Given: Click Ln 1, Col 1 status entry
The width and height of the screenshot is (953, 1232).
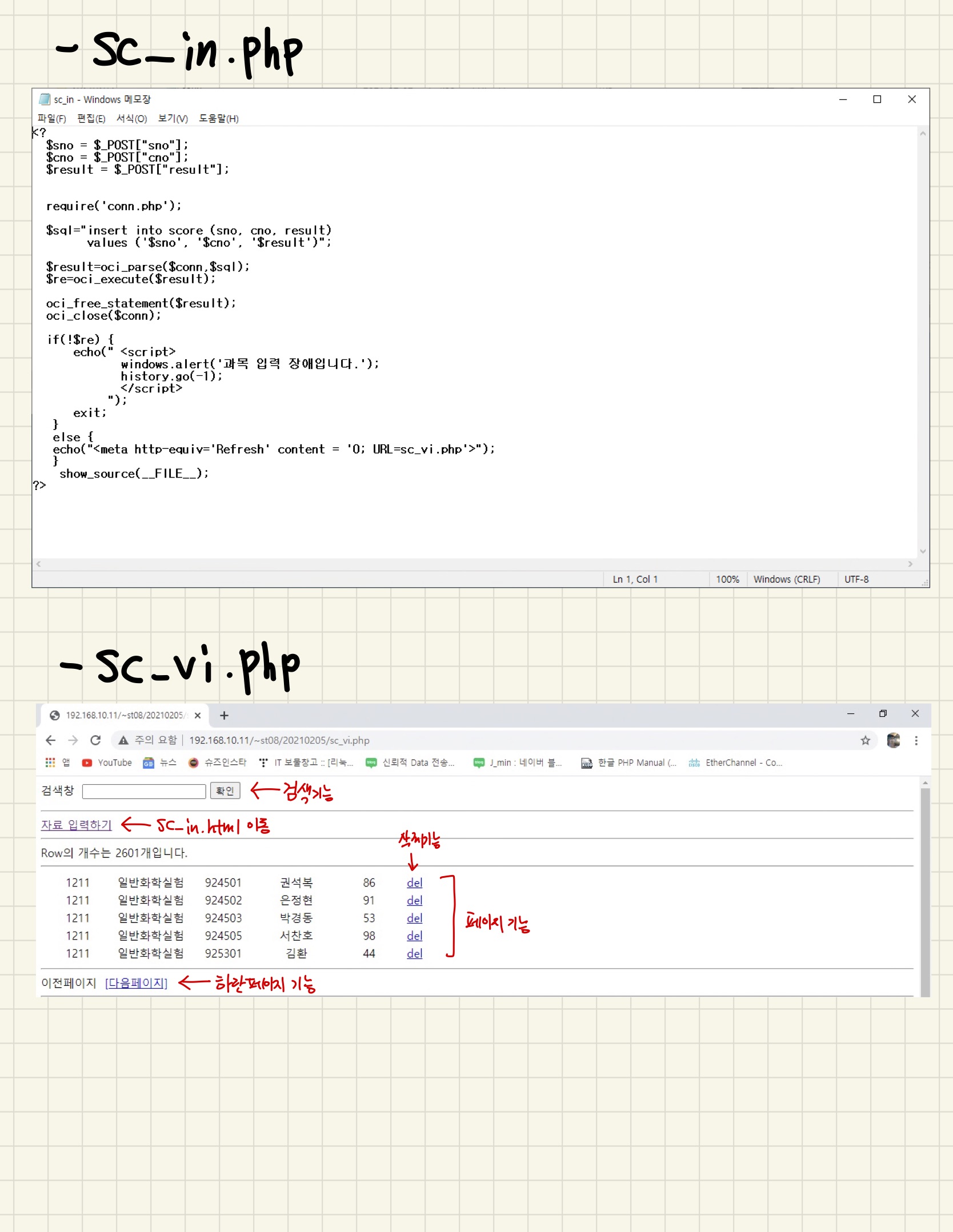Looking at the screenshot, I should tap(635, 579).
